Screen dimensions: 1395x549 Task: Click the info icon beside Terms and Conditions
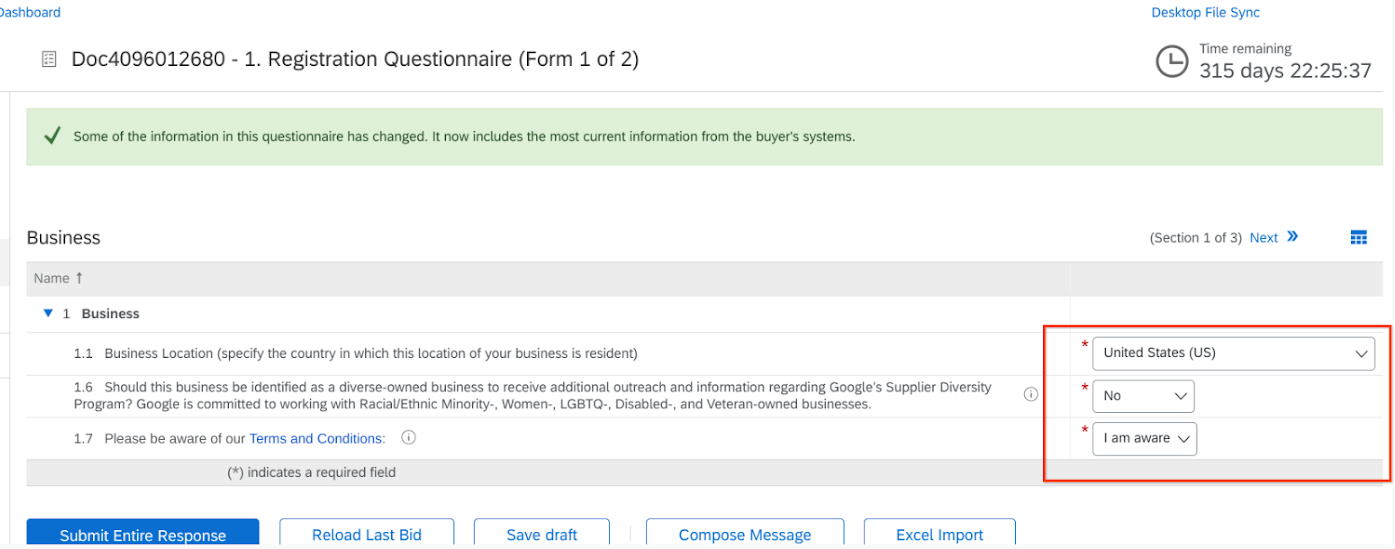point(408,438)
